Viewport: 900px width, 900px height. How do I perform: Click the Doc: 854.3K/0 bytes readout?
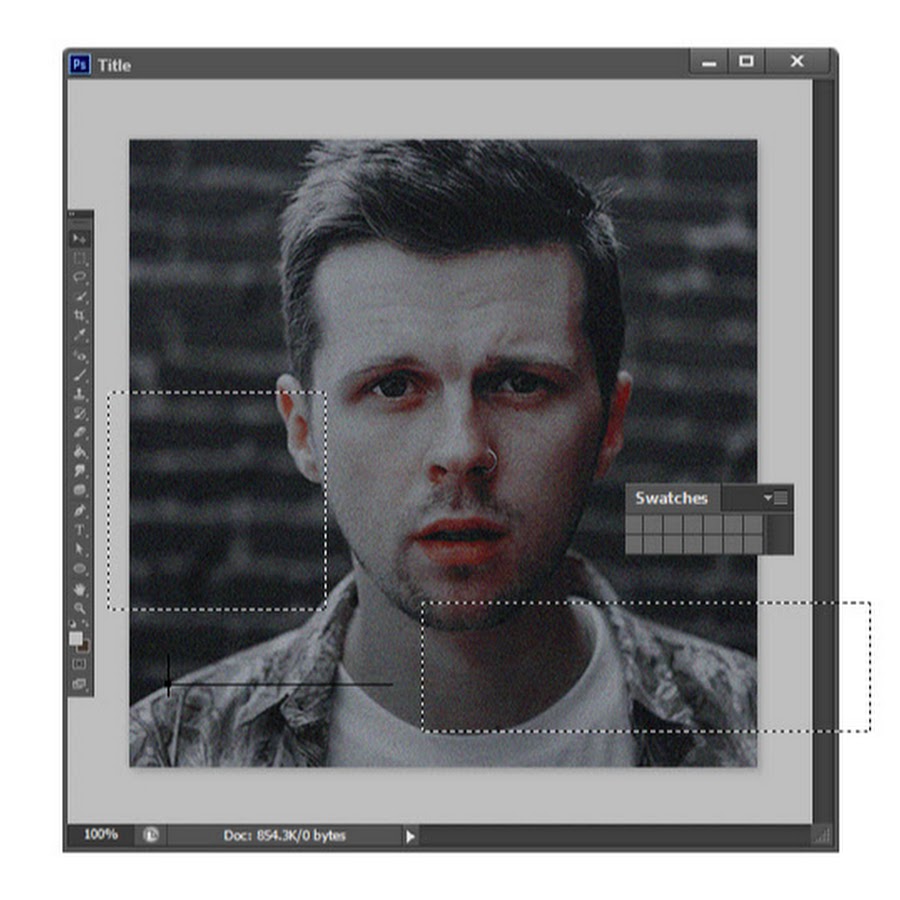[x=285, y=836]
